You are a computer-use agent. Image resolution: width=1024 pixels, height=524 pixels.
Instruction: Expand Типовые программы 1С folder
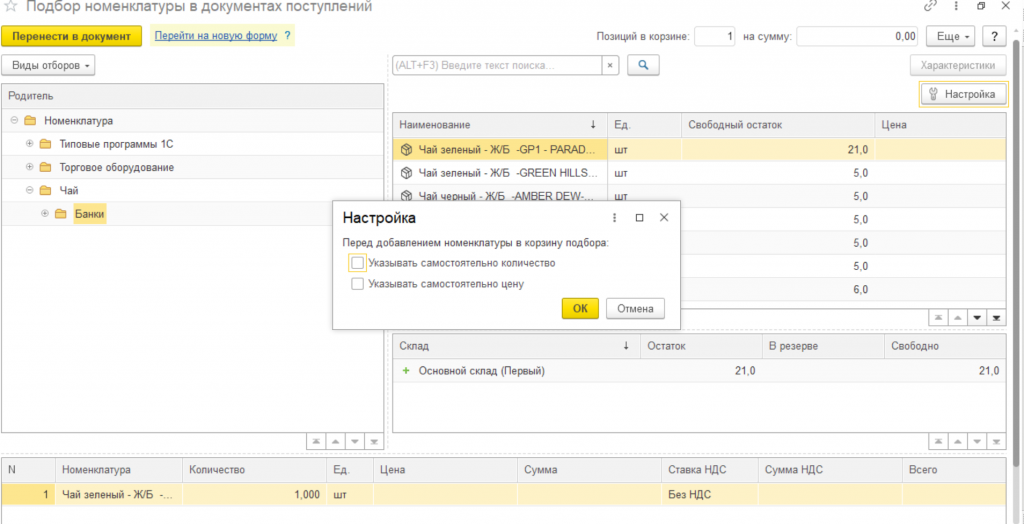point(29,144)
